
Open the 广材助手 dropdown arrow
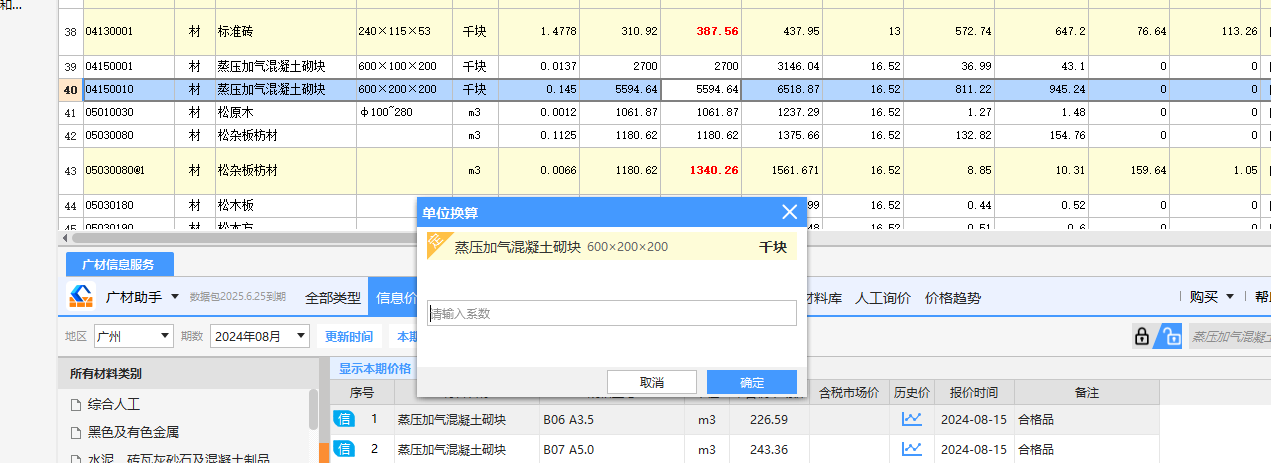175,297
